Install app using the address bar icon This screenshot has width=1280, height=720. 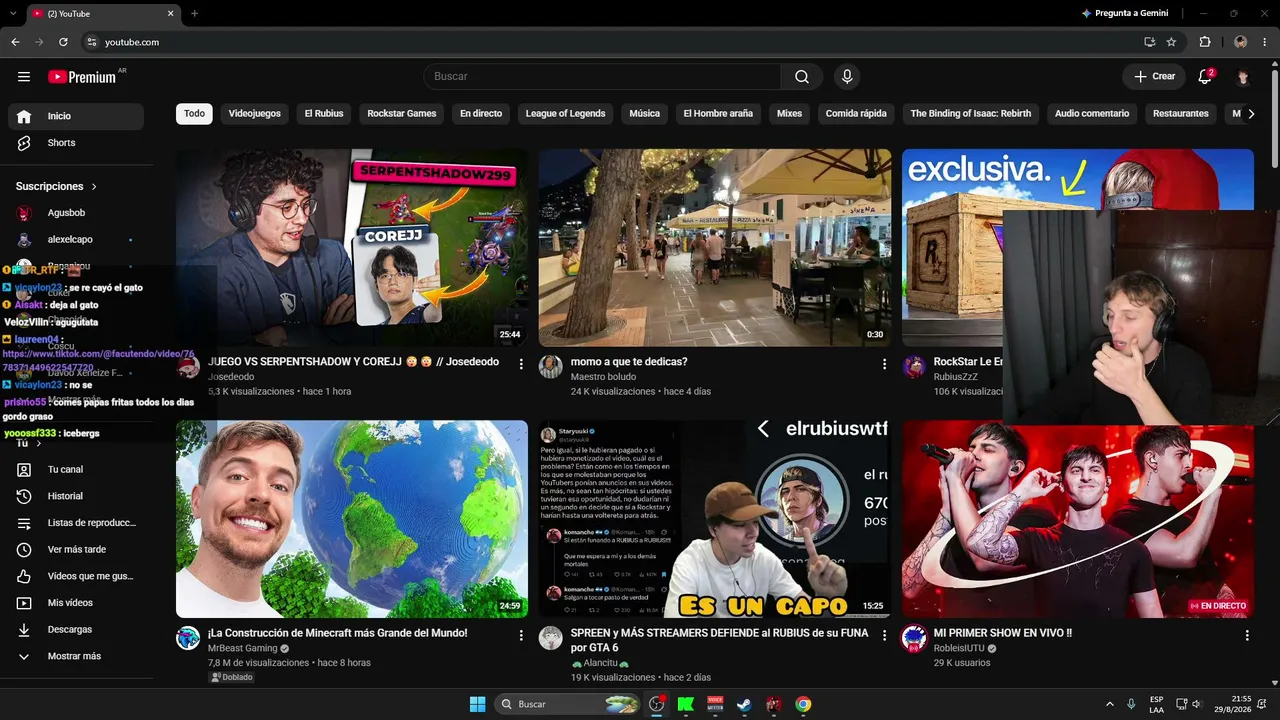coord(1149,42)
